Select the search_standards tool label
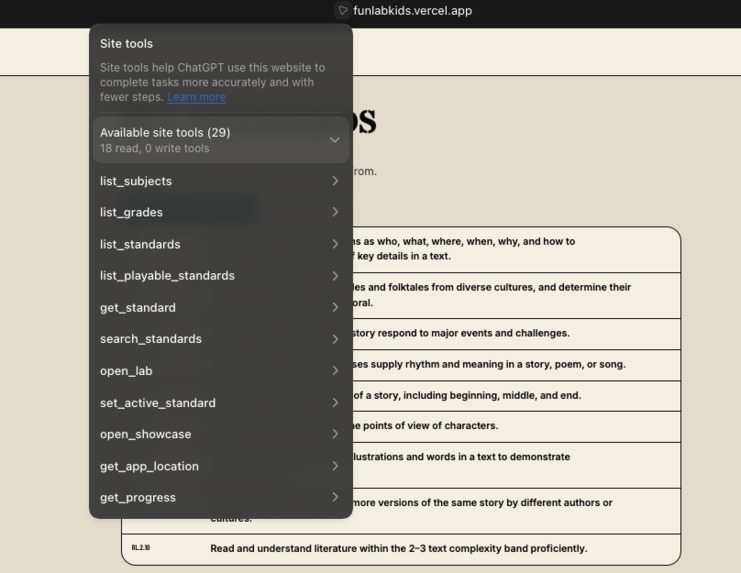741x573 pixels. [150, 339]
